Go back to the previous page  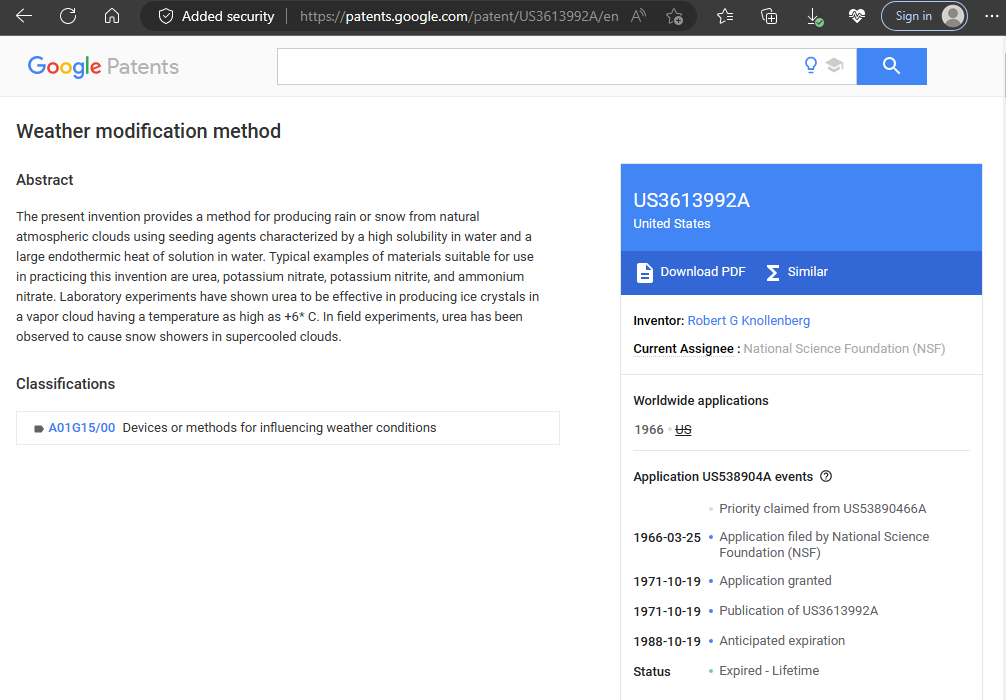coord(24,16)
